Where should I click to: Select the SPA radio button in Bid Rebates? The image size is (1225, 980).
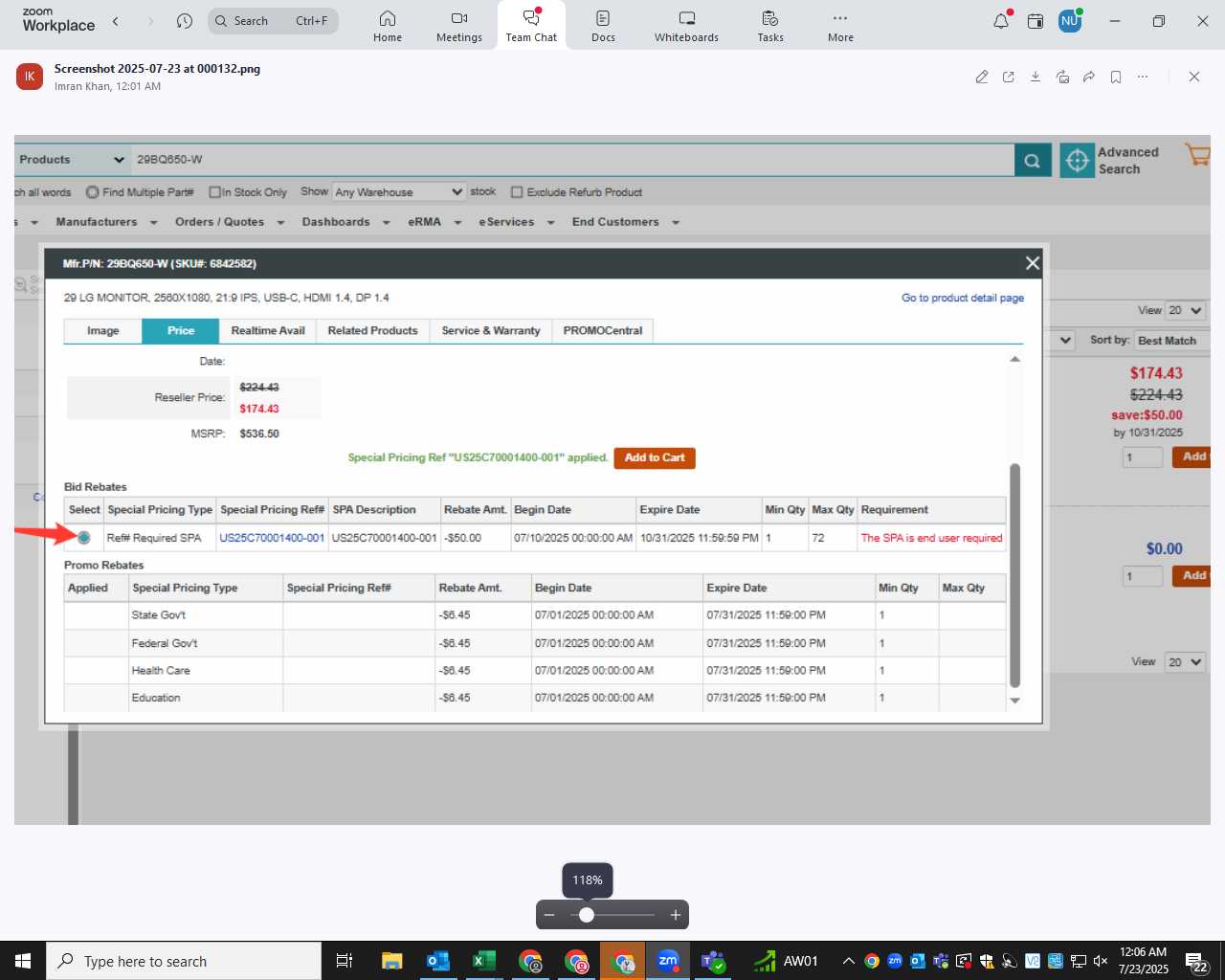click(x=84, y=538)
